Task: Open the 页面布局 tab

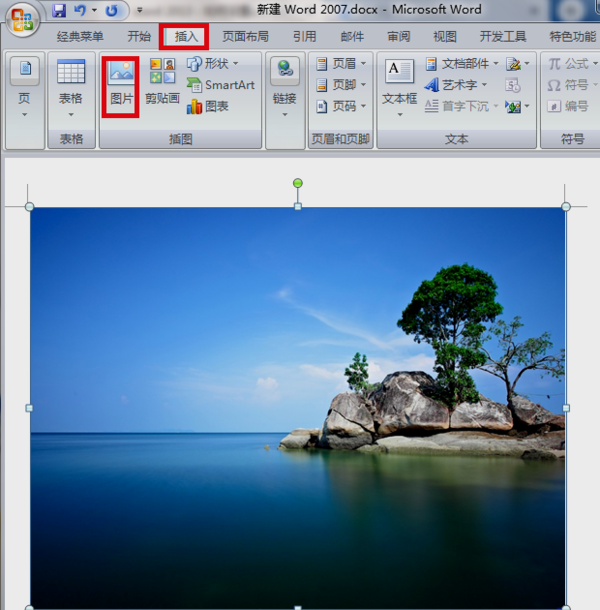Action: 245,37
